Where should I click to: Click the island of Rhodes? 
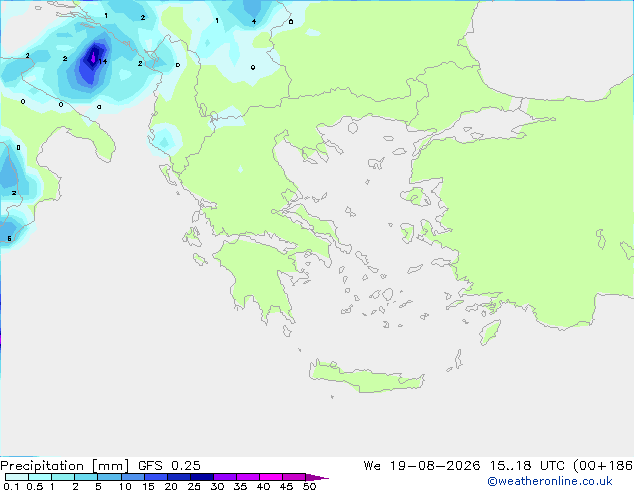pos(490,332)
